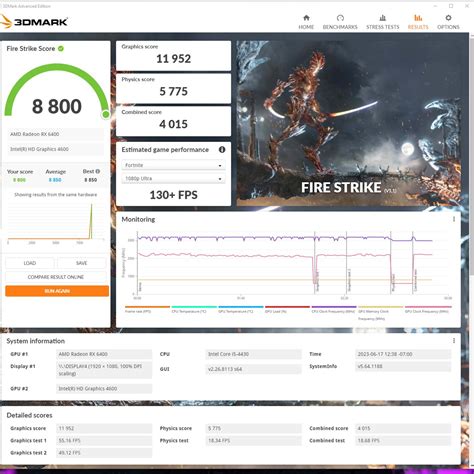Toggle CPU Clock Frequency legend entry
Image resolution: width=474 pixels, height=474 pixels.
[x=334, y=309]
